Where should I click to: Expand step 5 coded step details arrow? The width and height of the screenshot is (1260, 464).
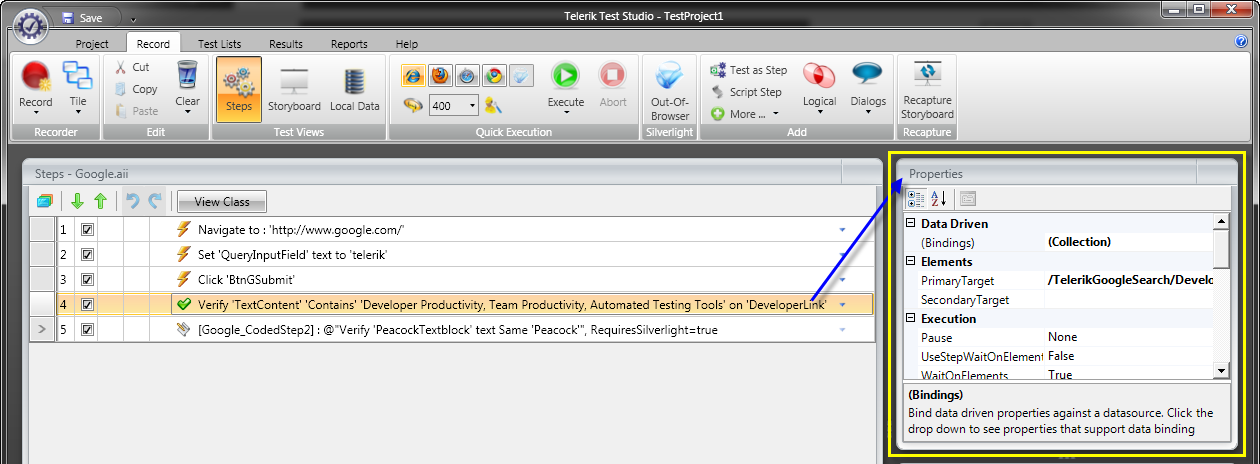(x=842, y=330)
